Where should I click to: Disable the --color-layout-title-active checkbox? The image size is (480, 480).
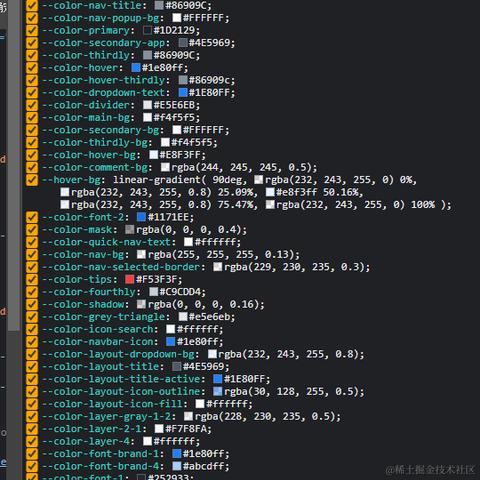tap(32, 379)
